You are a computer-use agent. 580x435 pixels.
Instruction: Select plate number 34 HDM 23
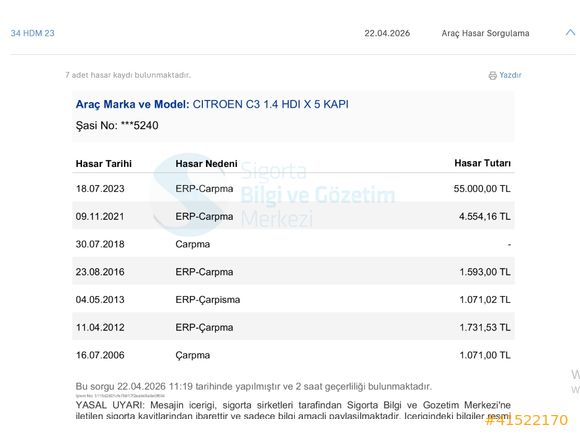33,33
